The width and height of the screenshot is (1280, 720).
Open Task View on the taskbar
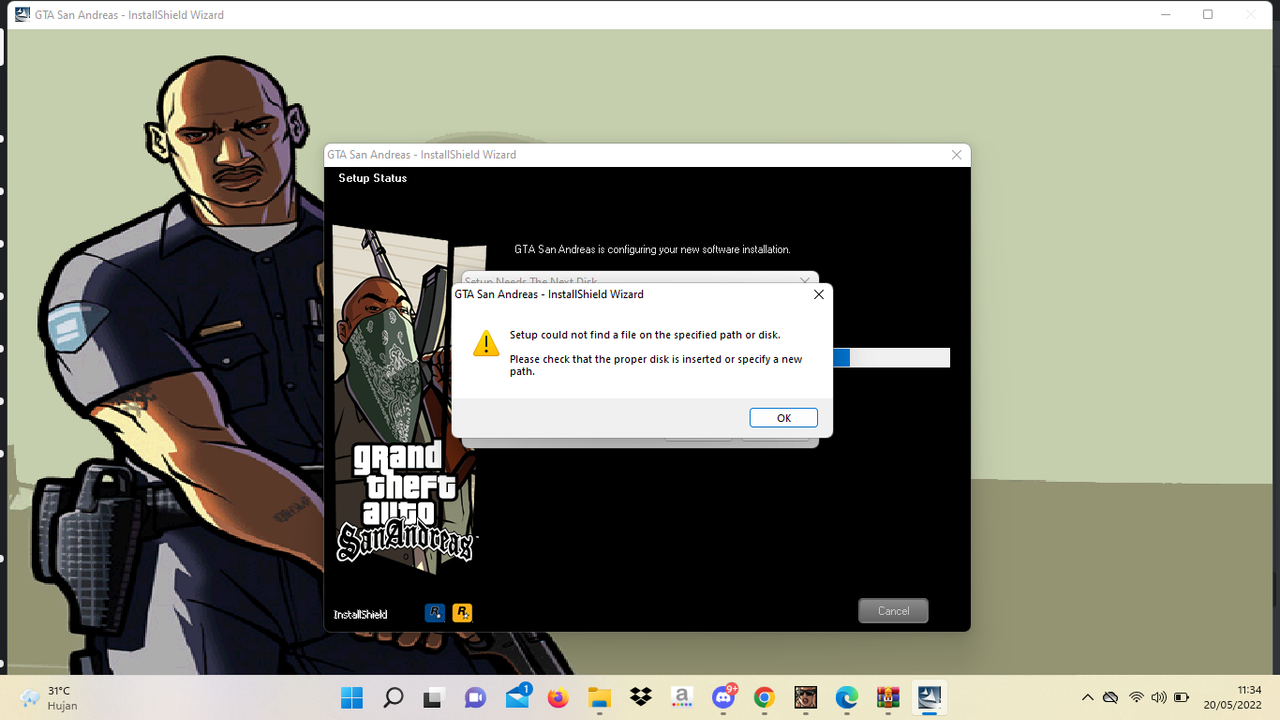click(x=434, y=697)
